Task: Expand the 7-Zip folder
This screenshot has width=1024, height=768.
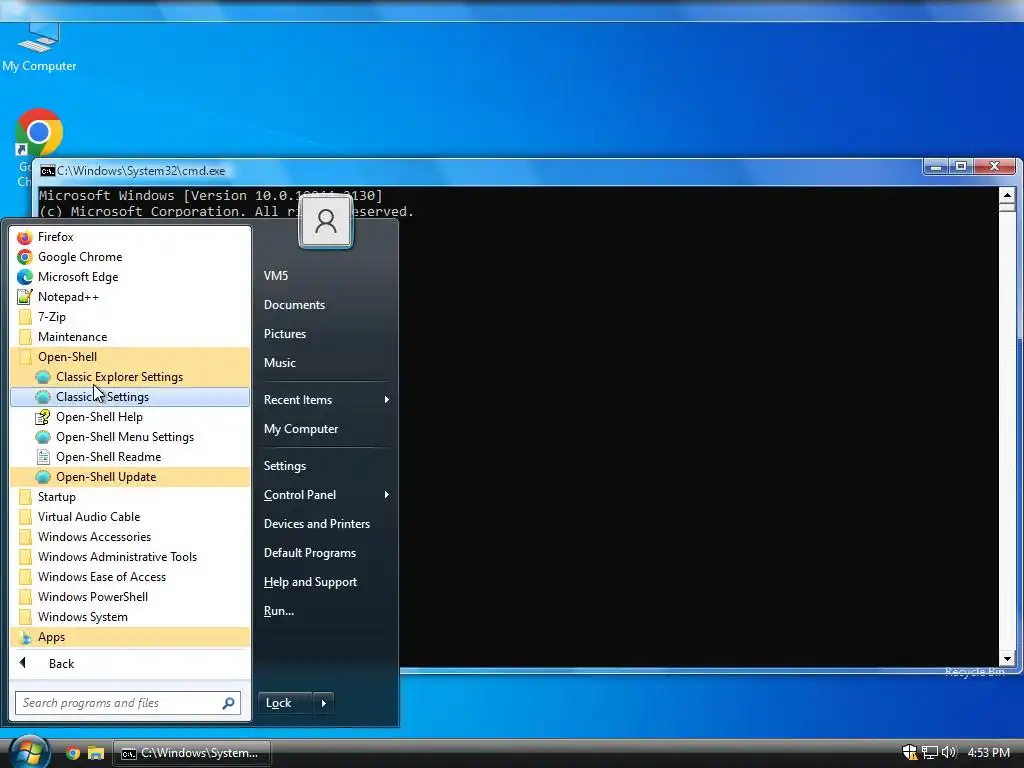Action: 130,317
